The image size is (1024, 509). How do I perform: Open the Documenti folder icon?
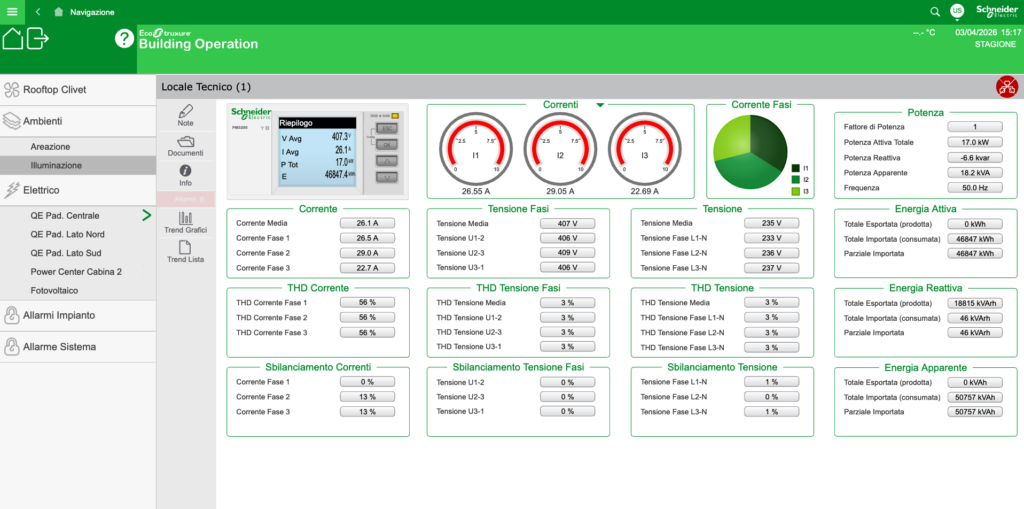pos(185,146)
